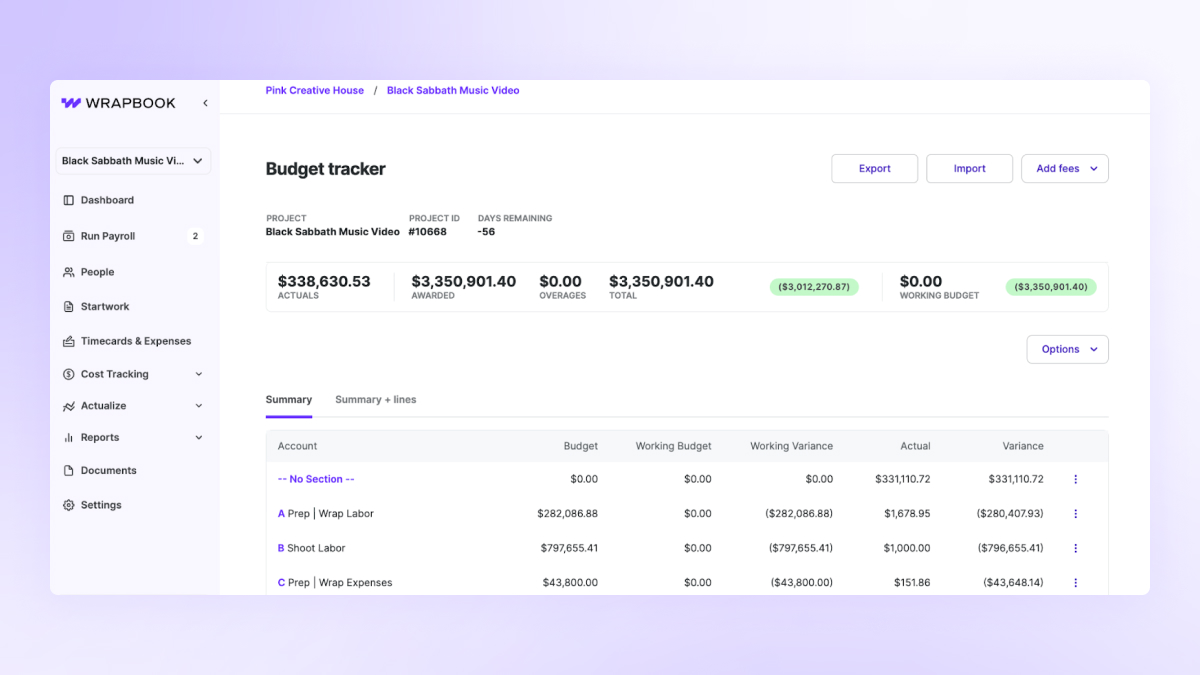Image resolution: width=1200 pixels, height=675 pixels.
Task: Click the Timecards & Expenses icon
Action: (x=69, y=341)
